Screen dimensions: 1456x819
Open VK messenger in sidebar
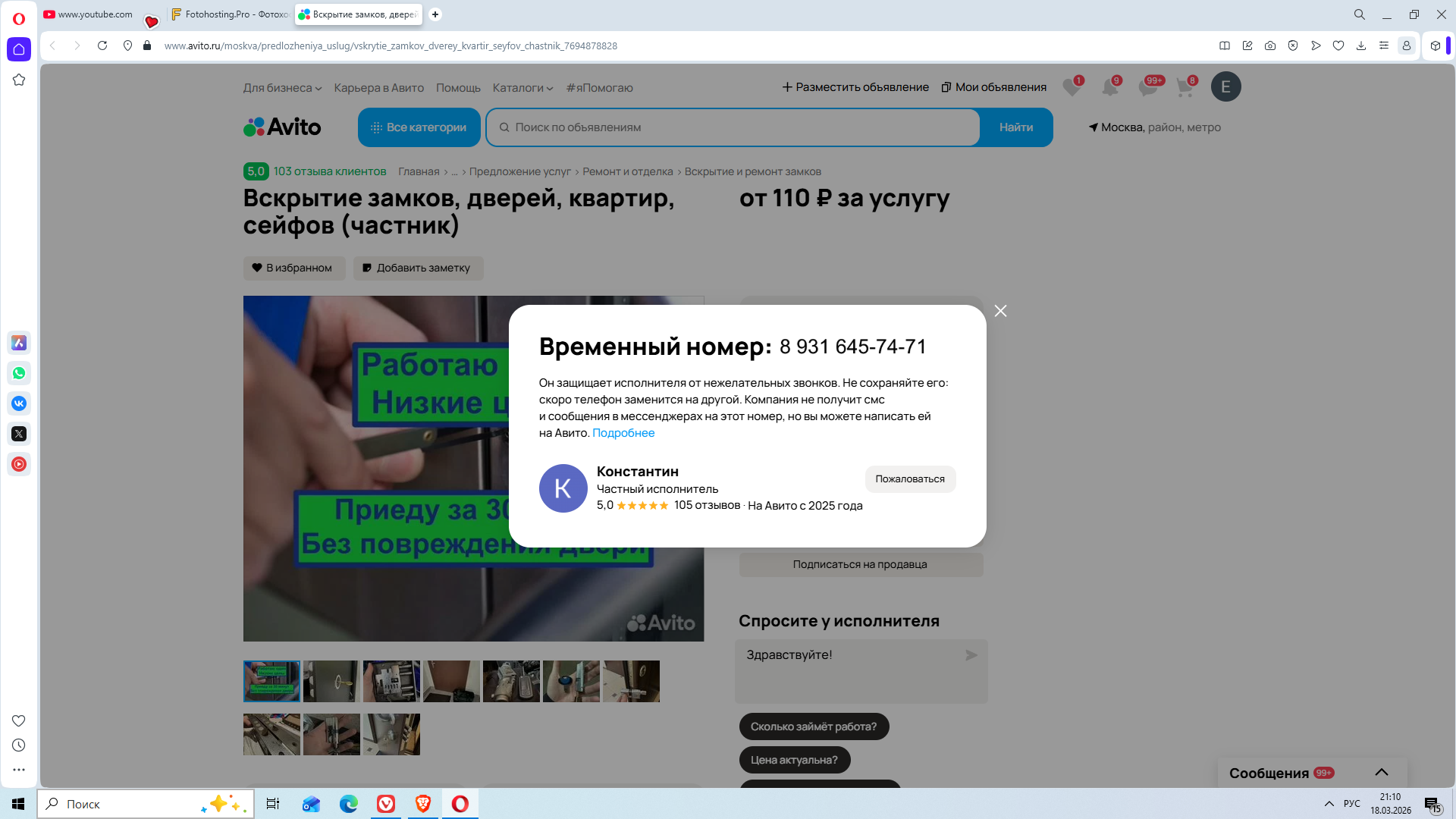point(19,403)
